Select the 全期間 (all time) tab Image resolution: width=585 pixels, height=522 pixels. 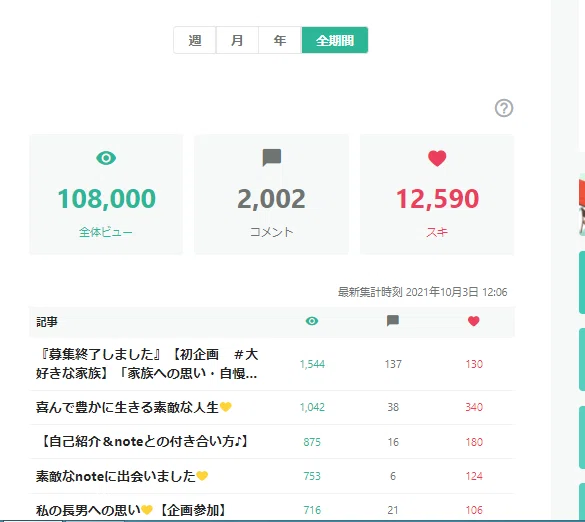335,40
